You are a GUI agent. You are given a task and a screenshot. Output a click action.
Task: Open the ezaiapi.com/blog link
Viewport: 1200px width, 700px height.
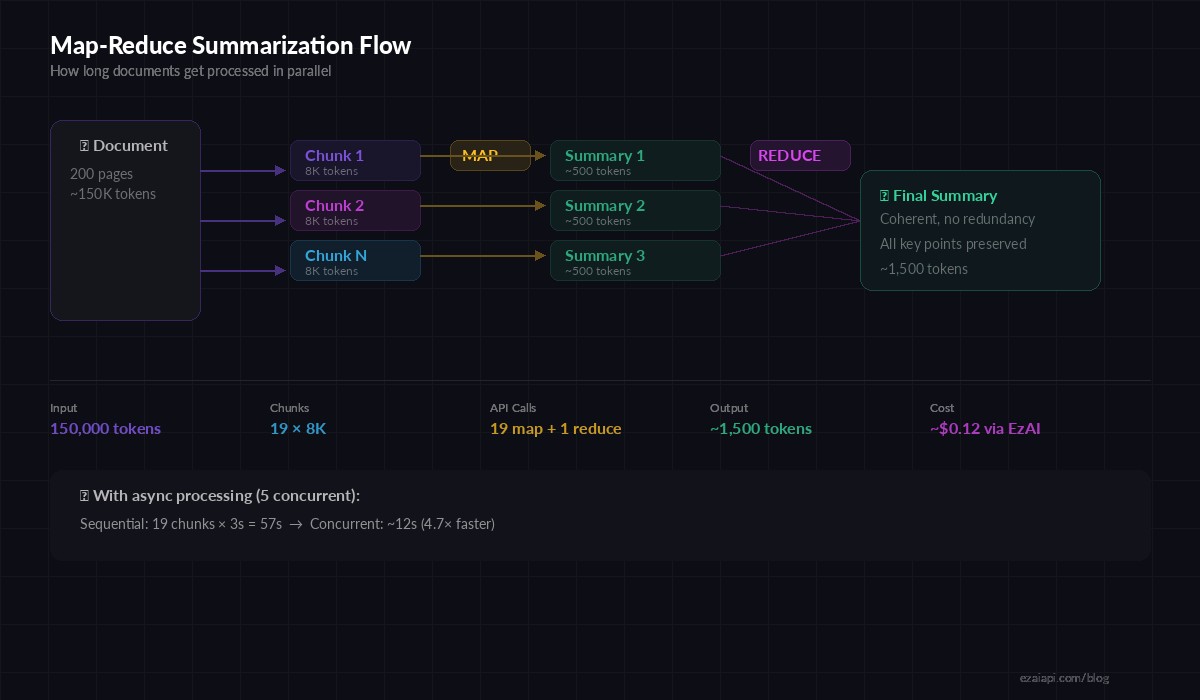(x=1065, y=678)
